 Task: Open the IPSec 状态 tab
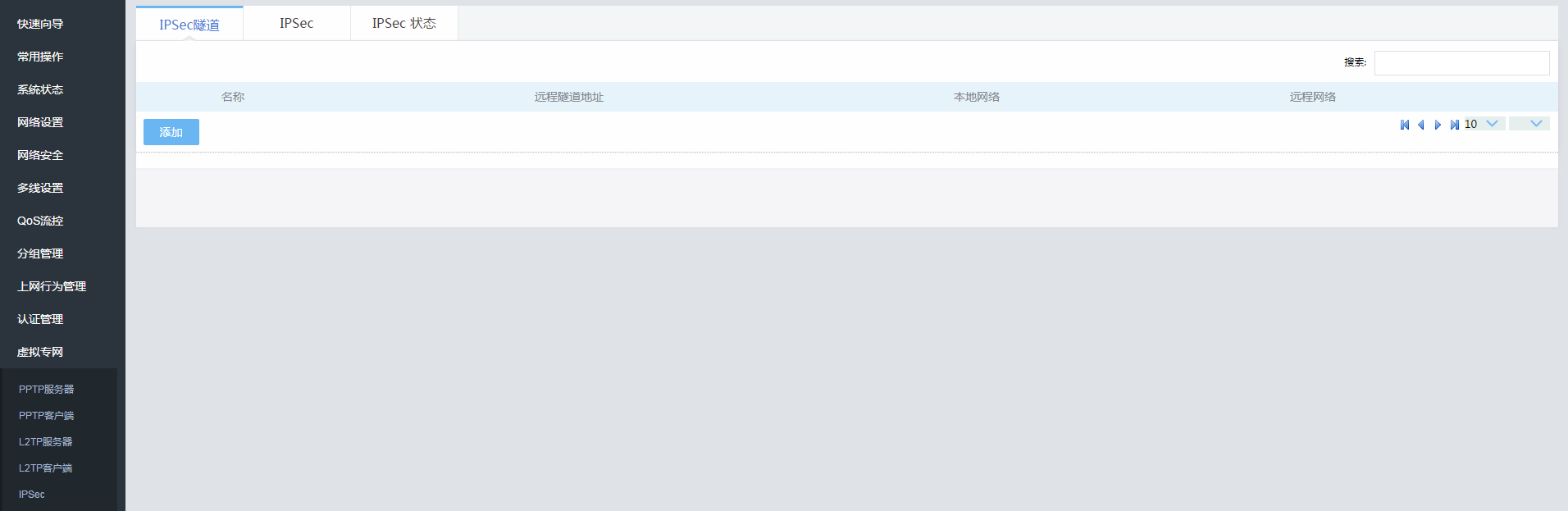tap(403, 24)
